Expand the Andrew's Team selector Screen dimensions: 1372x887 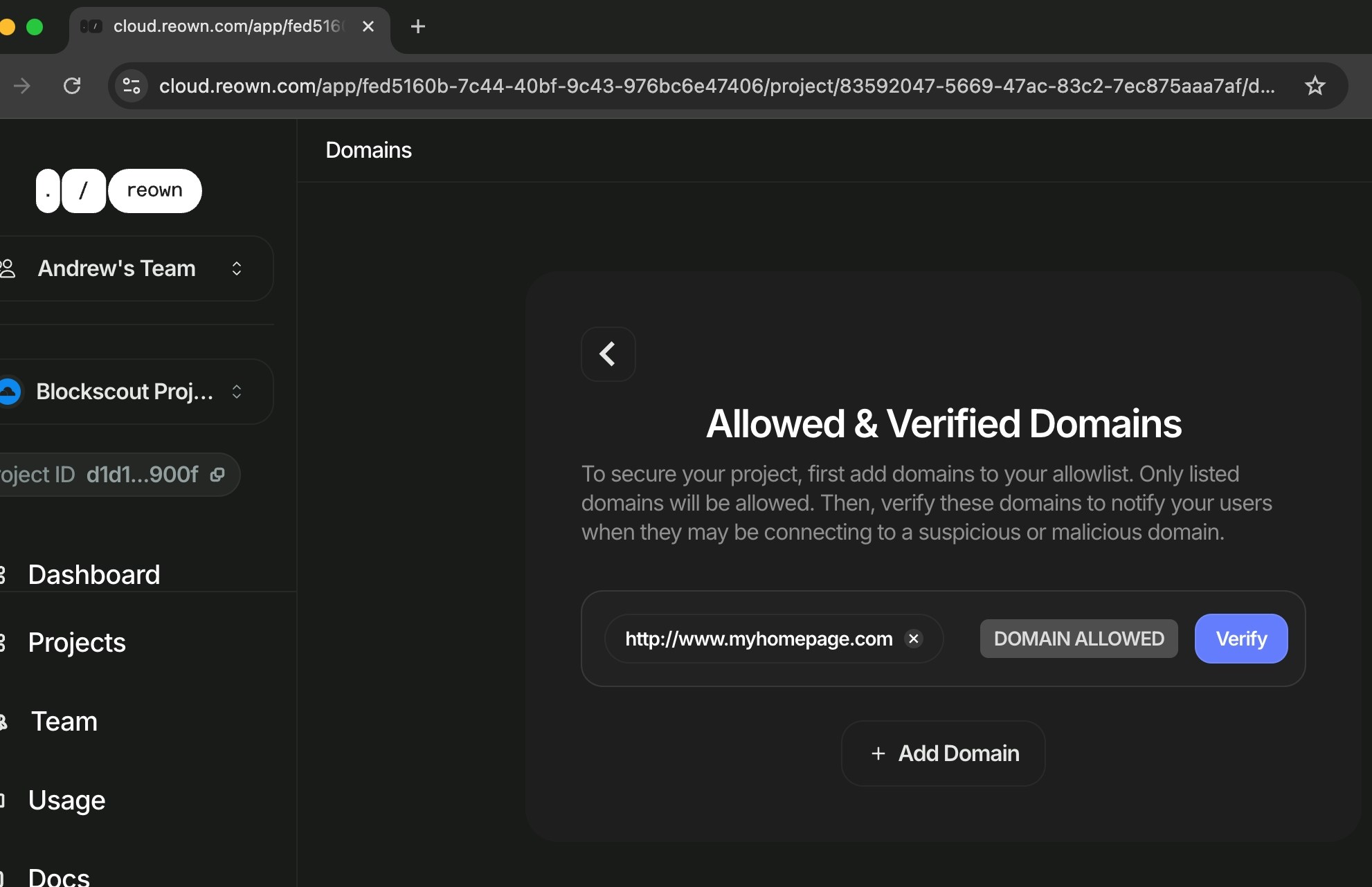[x=237, y=268]
